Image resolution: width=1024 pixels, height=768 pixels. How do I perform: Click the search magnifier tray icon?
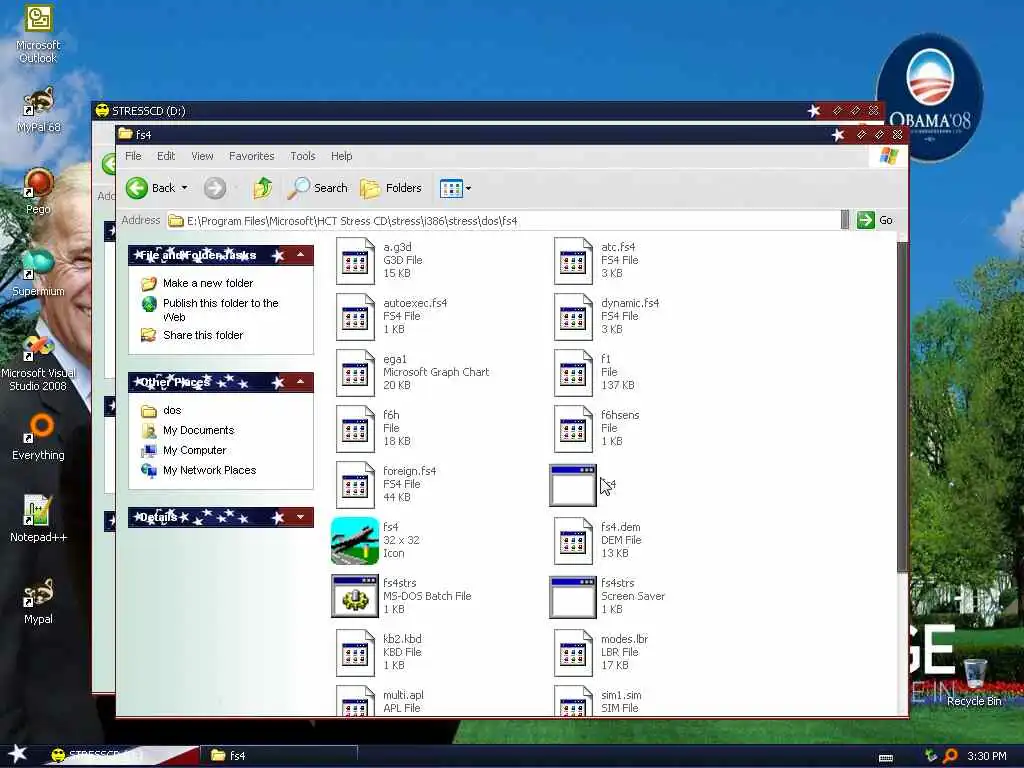(950, 756)
